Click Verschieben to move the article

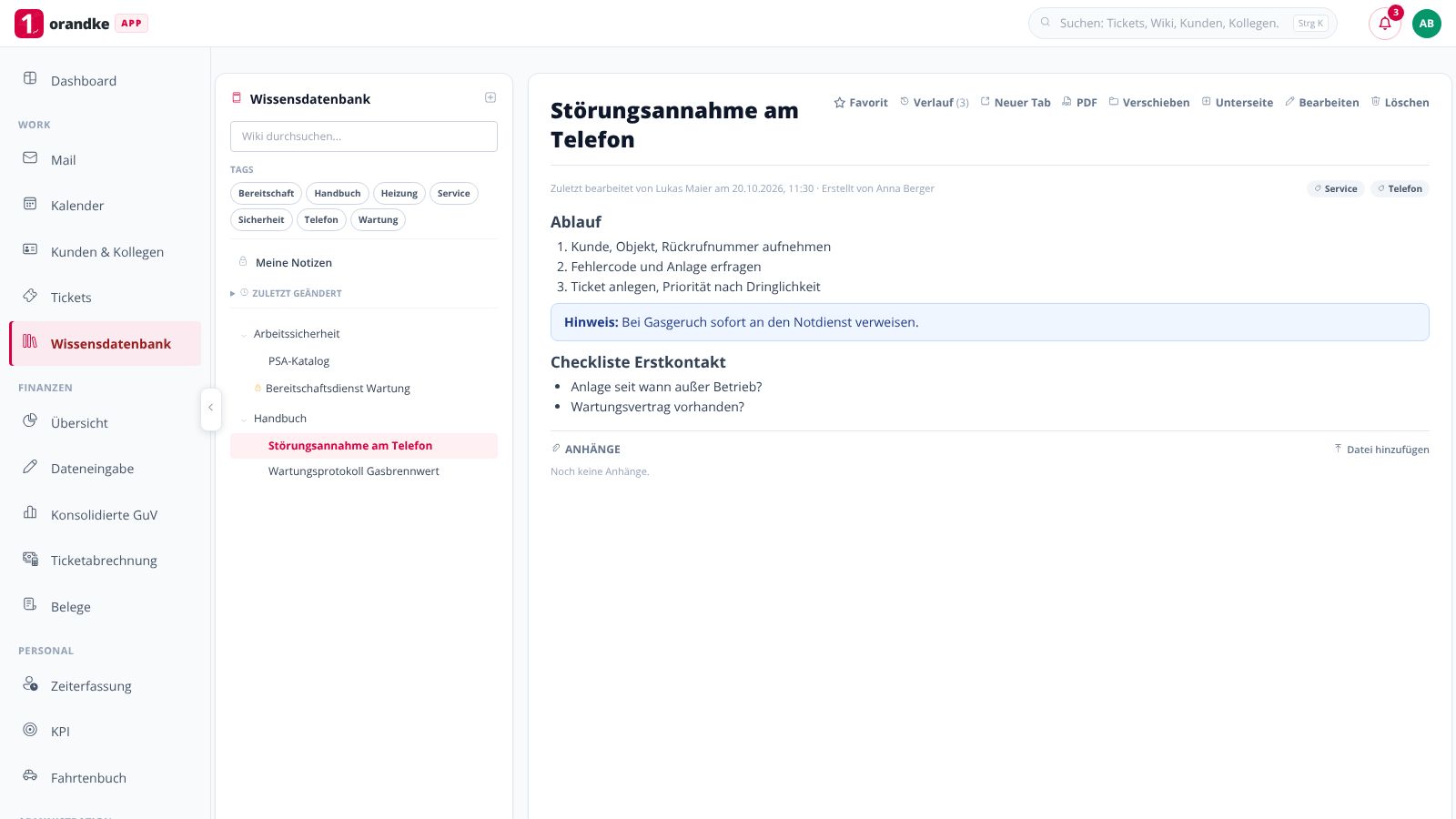coord(1149,103)
